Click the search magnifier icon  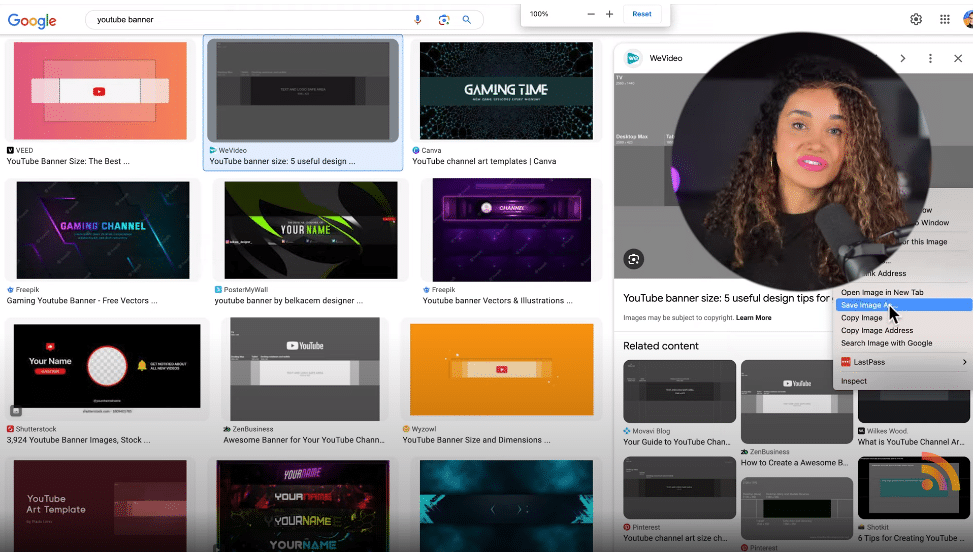coord(467,20)
